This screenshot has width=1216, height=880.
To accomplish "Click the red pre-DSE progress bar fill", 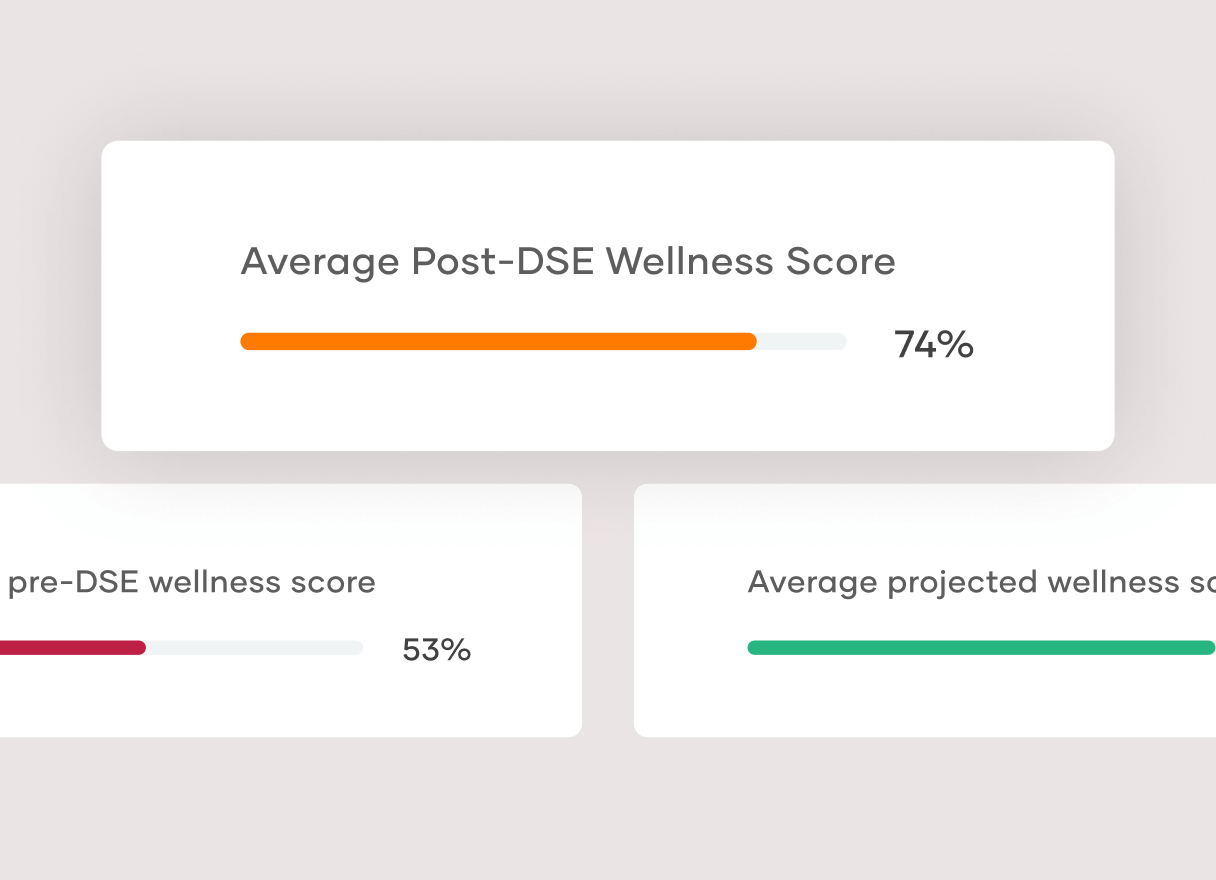I will (x=70, y=648).
